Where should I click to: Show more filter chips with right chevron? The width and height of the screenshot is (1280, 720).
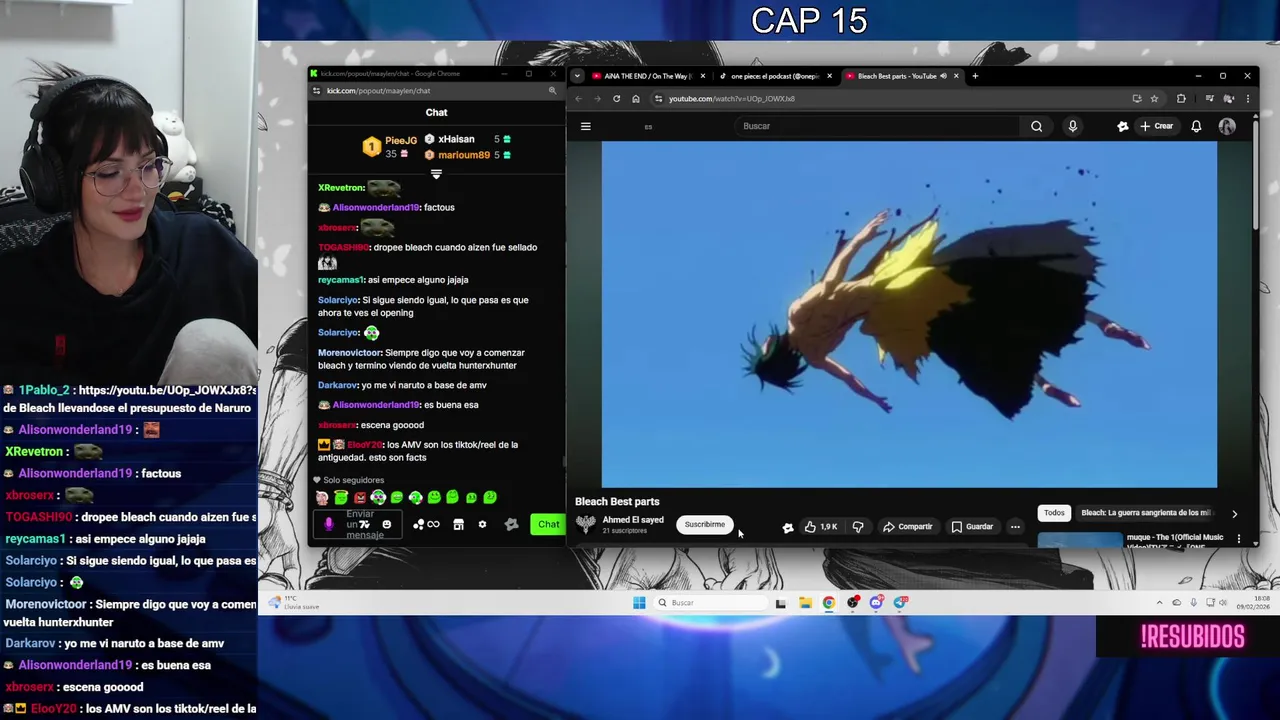[x=1234, y=514]
